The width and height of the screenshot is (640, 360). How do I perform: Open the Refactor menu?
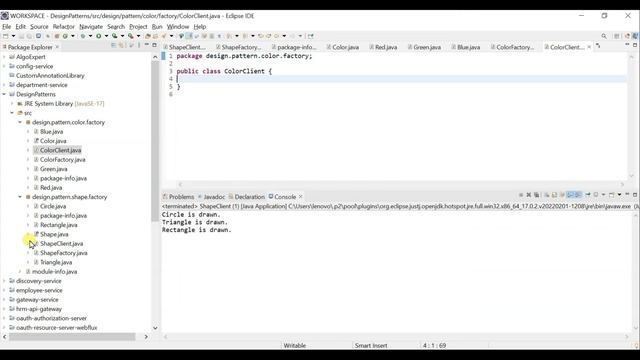[64, 27]
